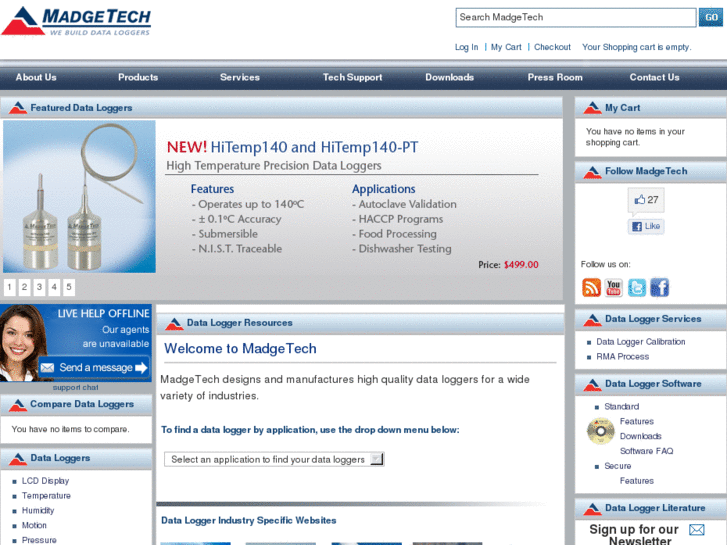Click the Compare Data Loggers heading

[82, 404]
